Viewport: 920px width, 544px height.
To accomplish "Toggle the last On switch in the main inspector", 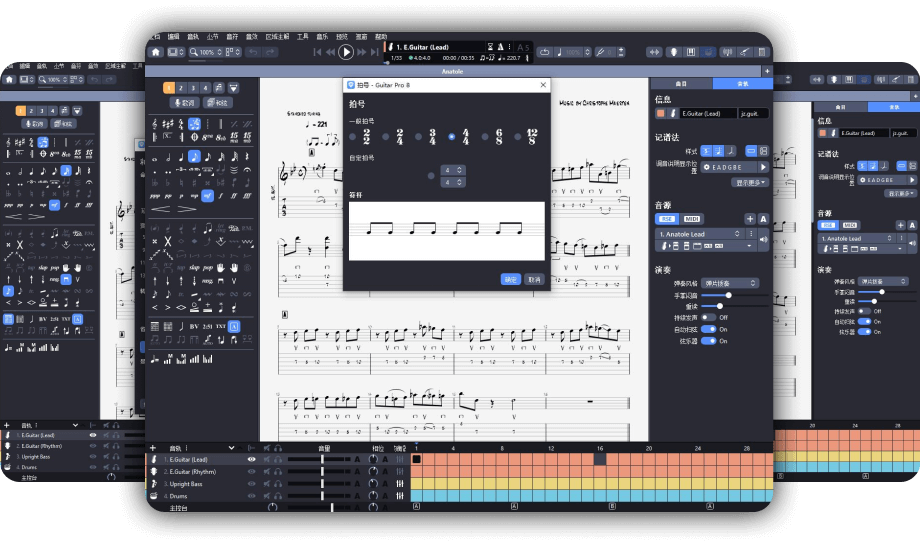I will (x=708, y=341).
